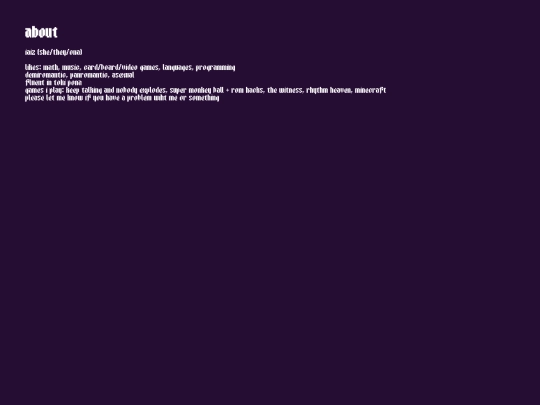Click the word "programming"
540x405 pixels.
[215, 68]
